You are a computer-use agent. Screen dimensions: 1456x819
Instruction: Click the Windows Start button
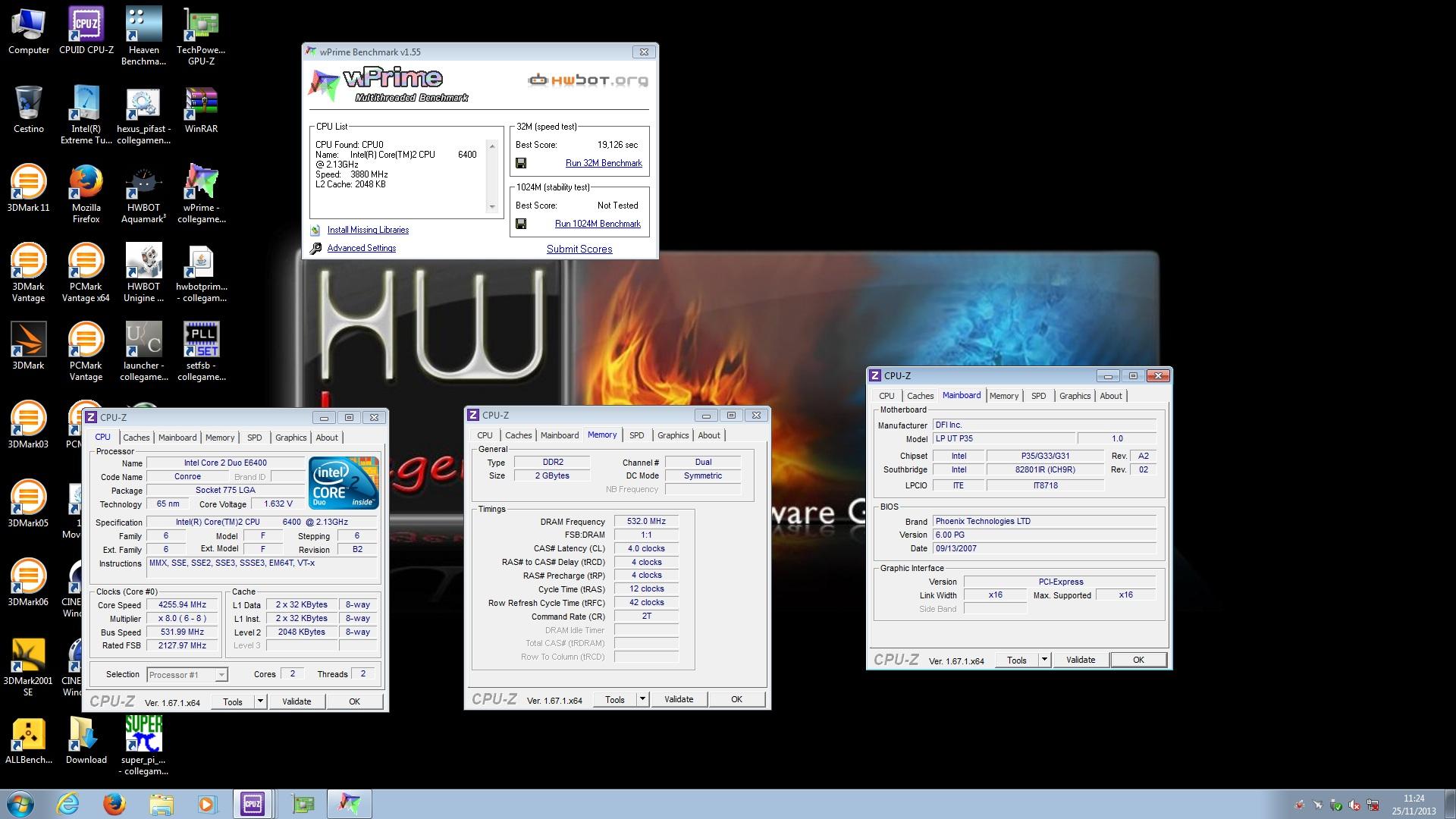[20, 804]
